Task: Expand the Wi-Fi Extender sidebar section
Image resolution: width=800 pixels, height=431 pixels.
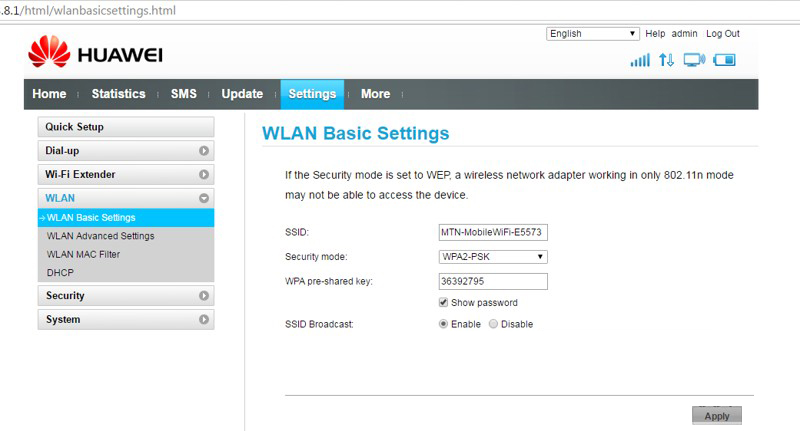Action: point(126,175)
